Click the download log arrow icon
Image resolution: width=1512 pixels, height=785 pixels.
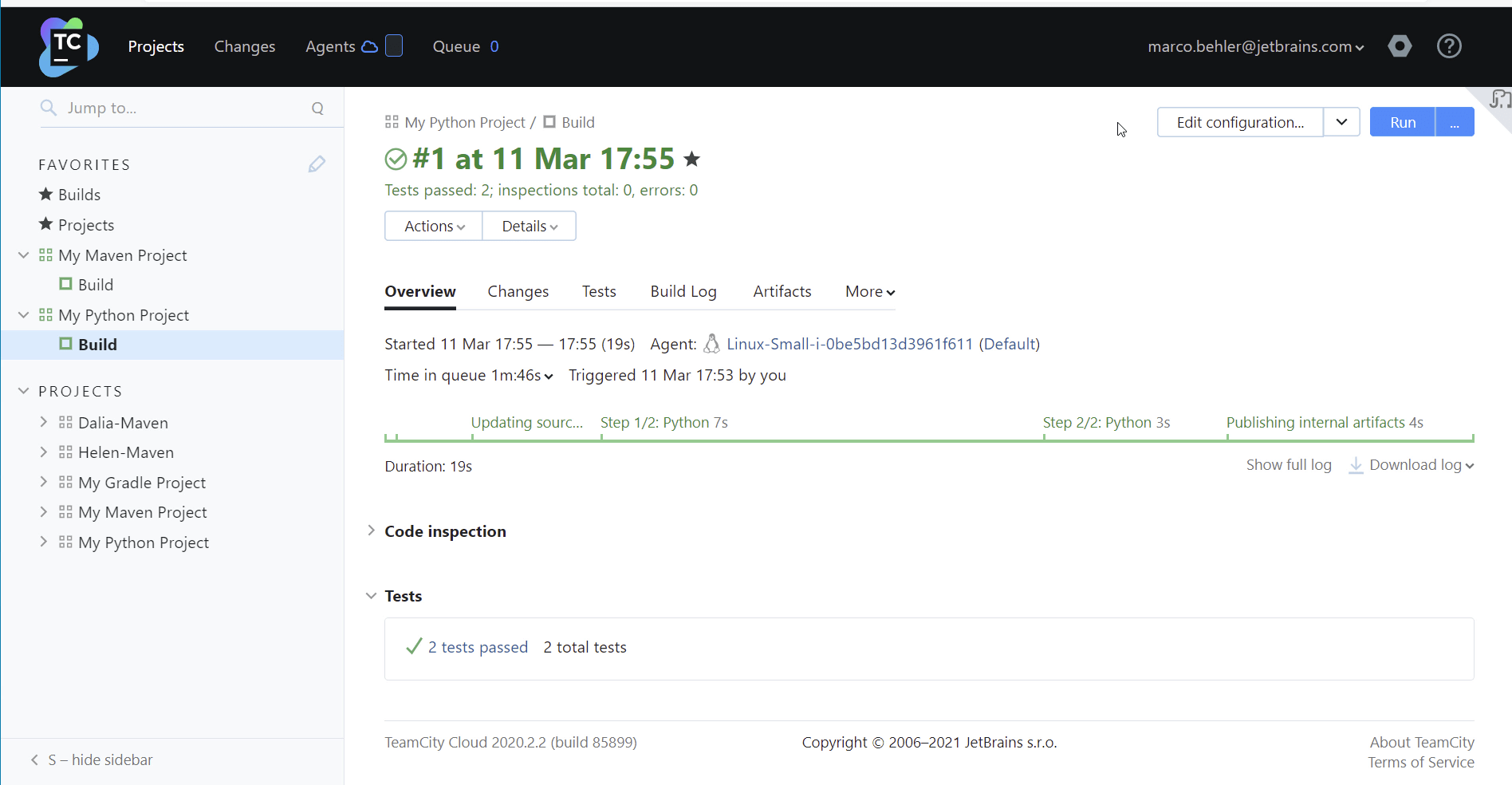pyautogui.click(x=1355, y=465)
